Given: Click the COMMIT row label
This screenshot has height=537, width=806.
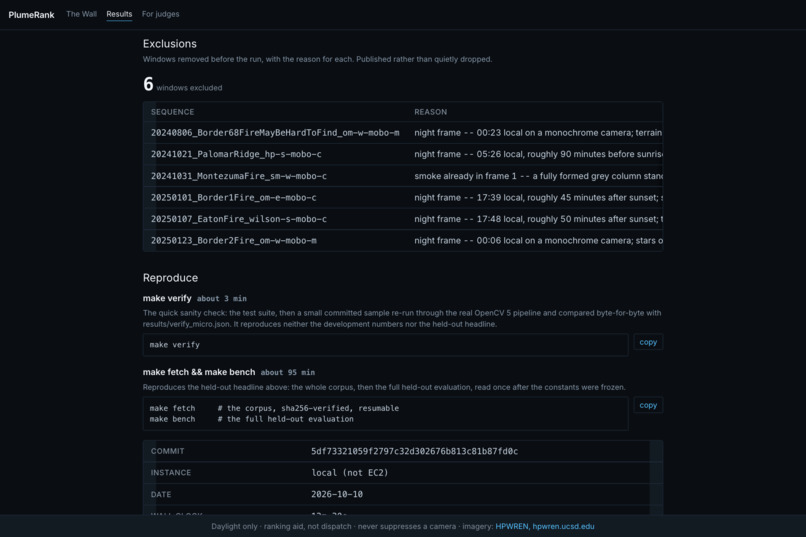Looking at the screenshot, I should (x=168, y=451).
